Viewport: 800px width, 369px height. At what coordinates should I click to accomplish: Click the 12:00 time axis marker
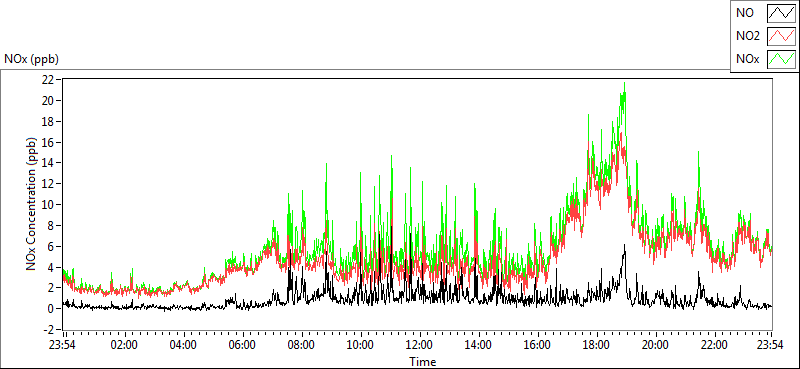(x=420, y=344)
